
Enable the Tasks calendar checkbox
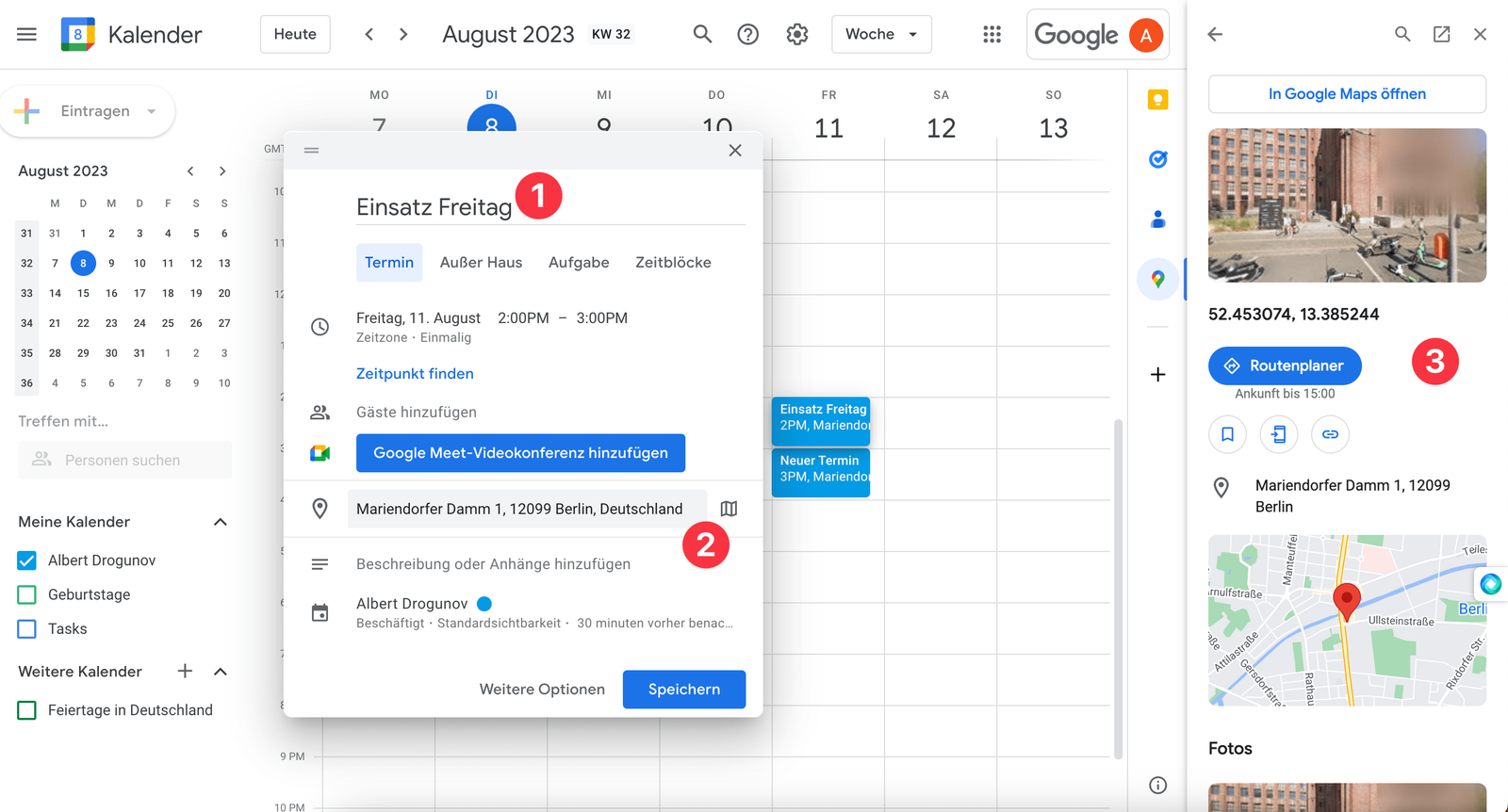[27, 629]
